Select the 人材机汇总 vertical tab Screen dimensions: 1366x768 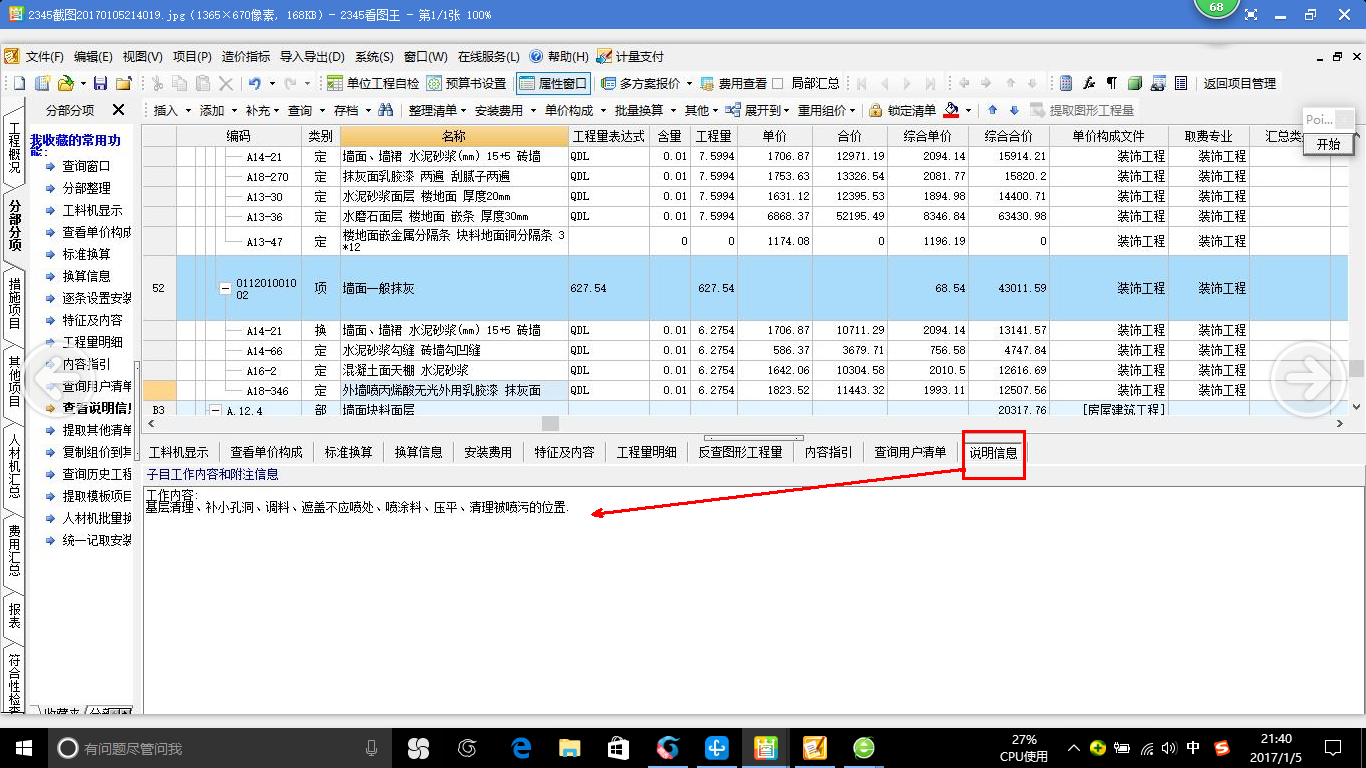click(x=14, y=467)
